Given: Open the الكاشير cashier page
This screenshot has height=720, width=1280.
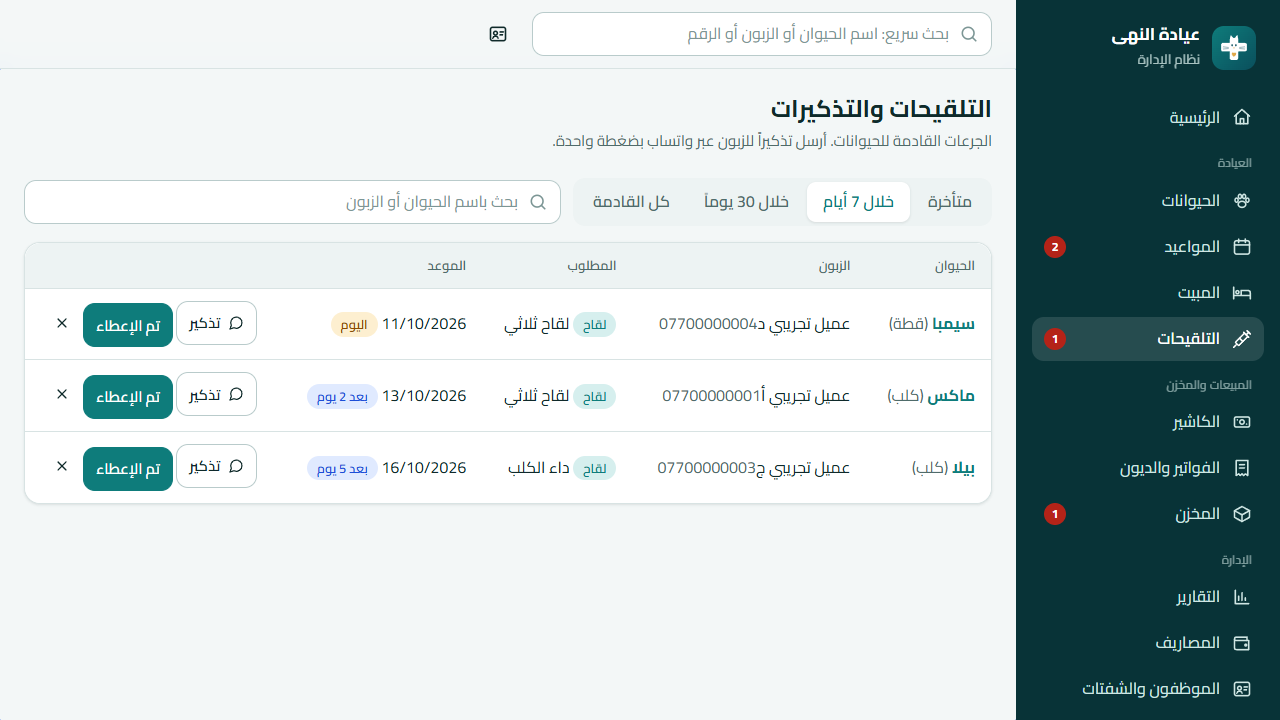Looking at the screenshot, I should (x=1148, y=422).
